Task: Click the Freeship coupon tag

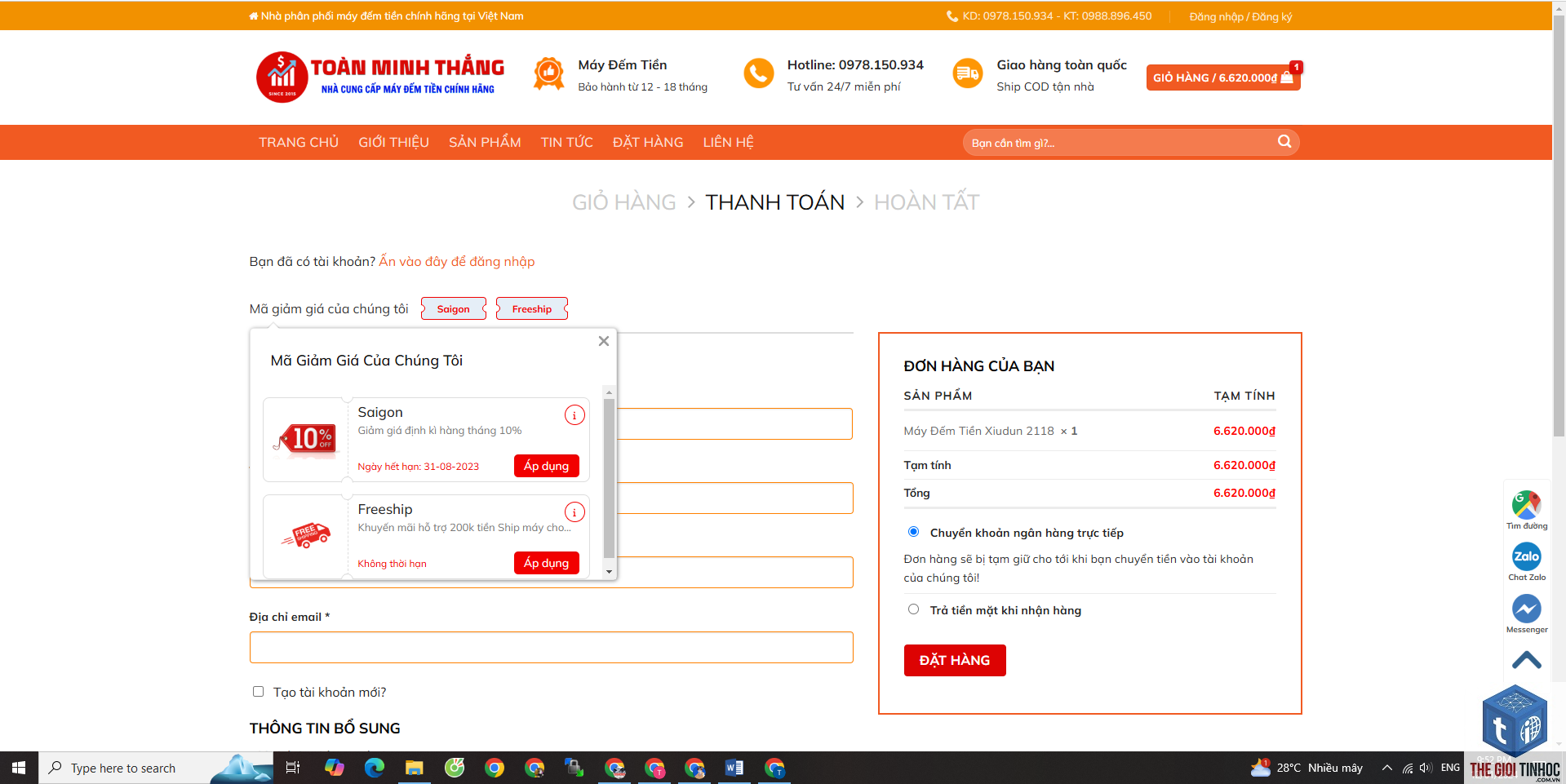Action: pyautogui.click(x=532, y=308)
